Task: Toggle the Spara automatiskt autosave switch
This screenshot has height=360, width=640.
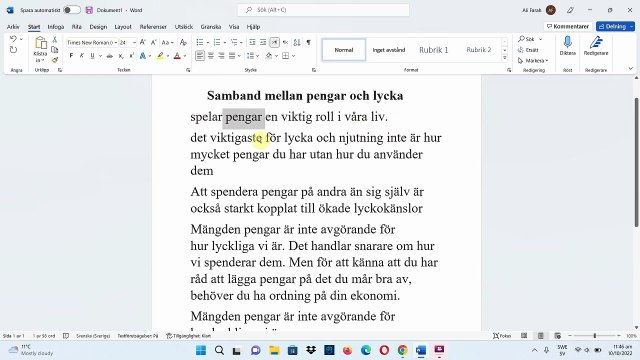Action: pyautogui.click(x=72, y=10)
